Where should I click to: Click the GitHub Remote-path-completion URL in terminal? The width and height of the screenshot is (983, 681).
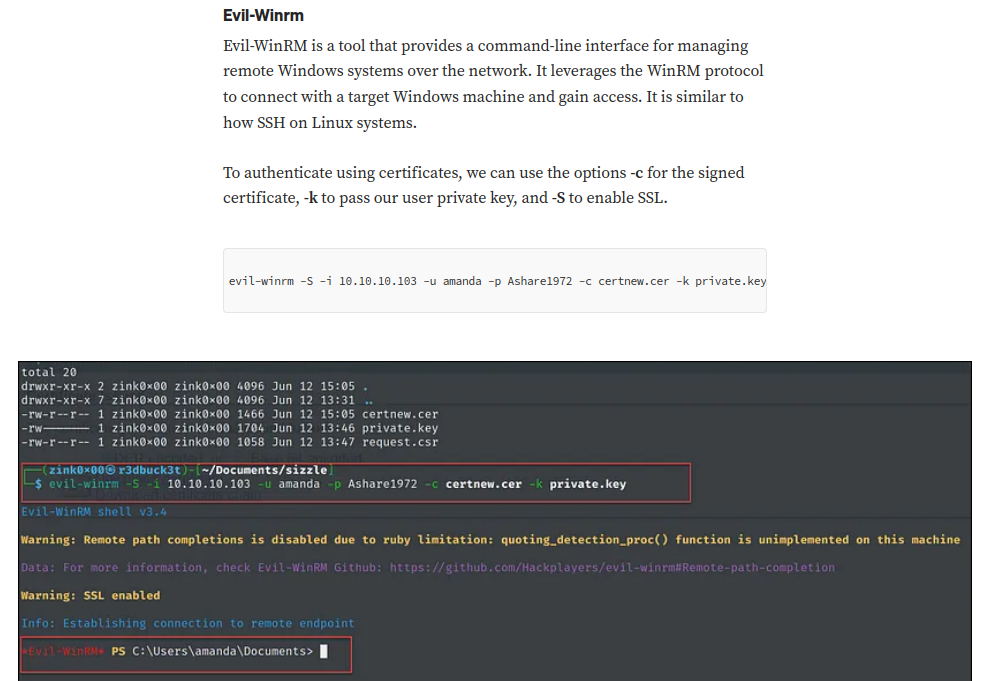point(612,568)
